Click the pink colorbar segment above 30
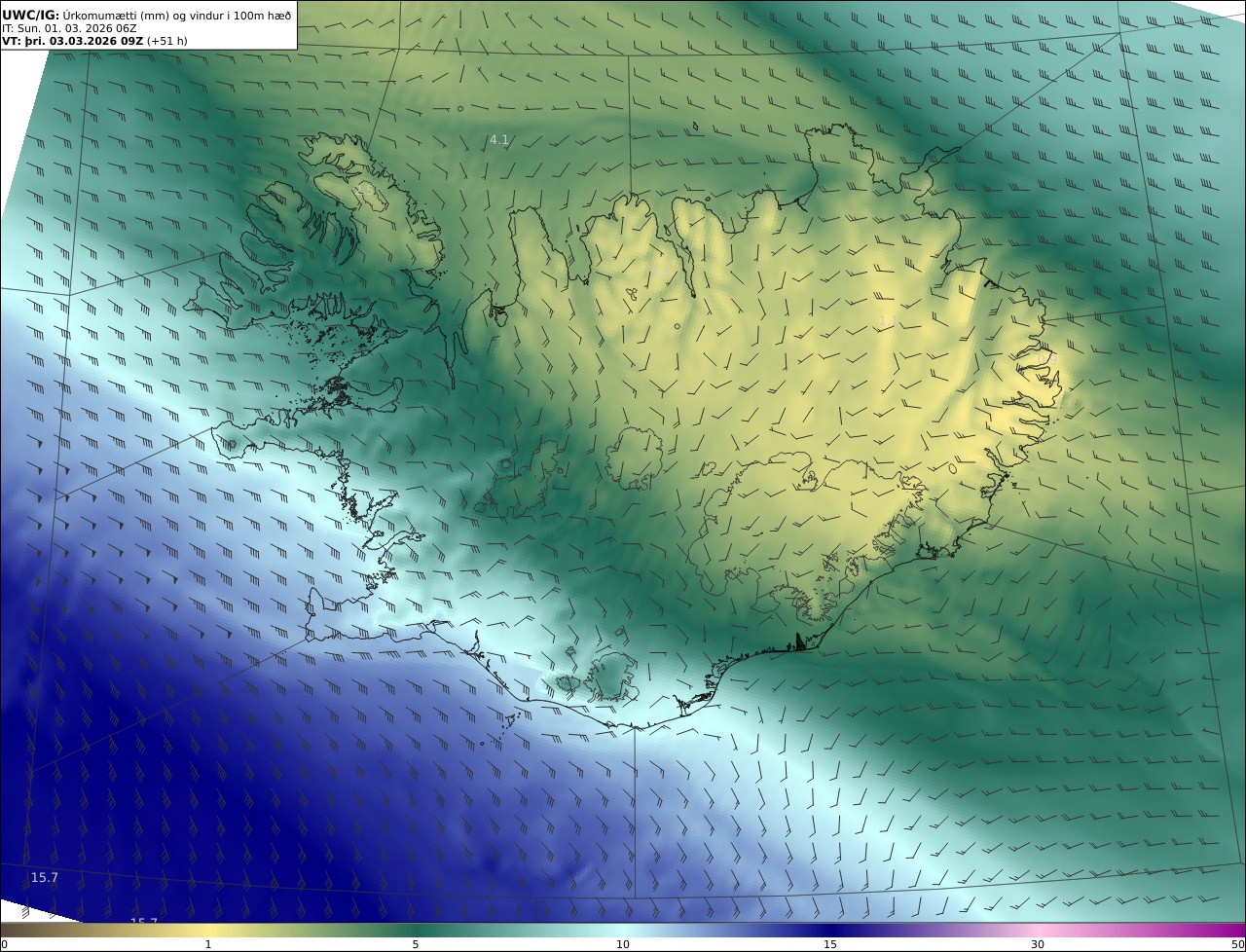This screenshot has height=952, width=1246. 1038,931
